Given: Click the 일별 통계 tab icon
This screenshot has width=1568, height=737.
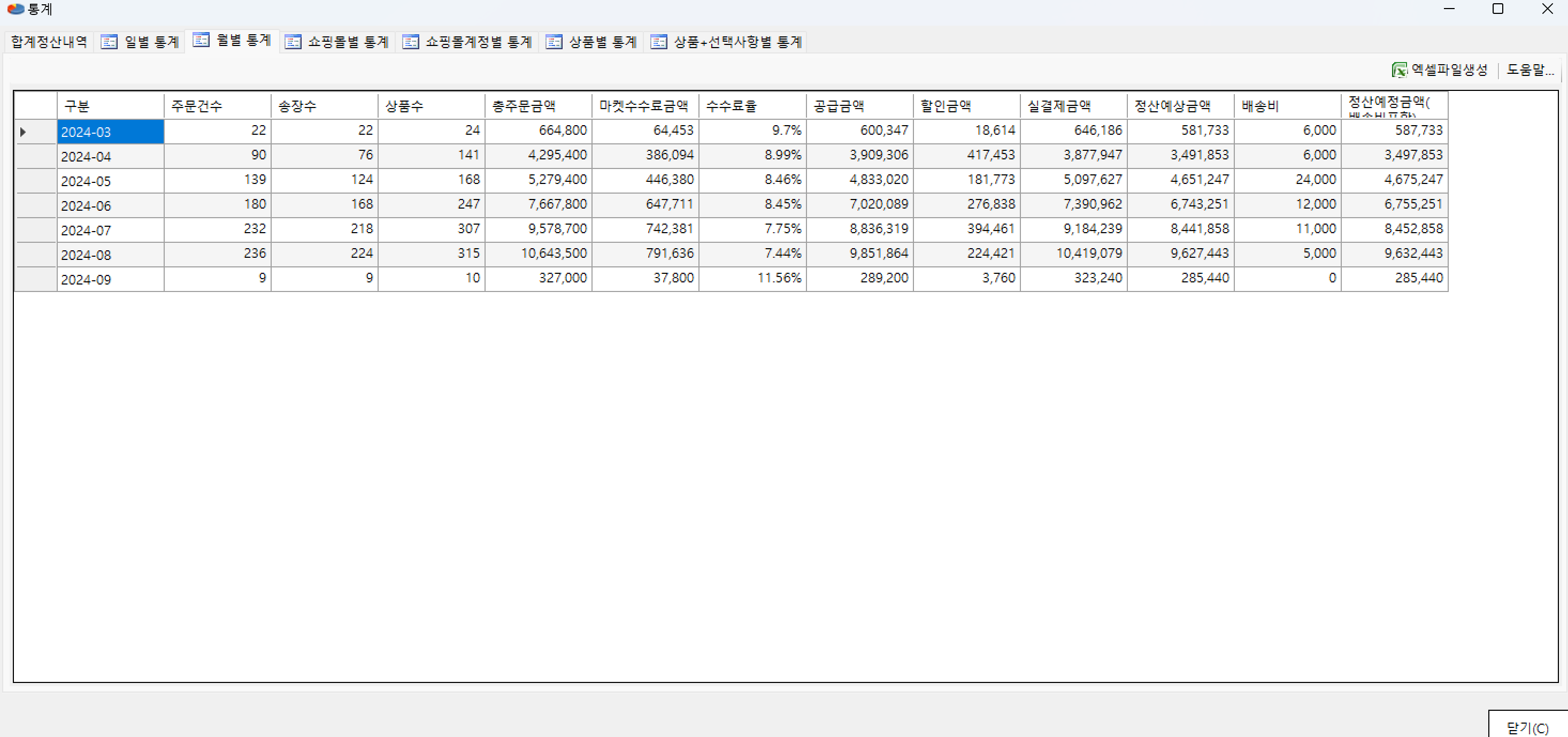Looking at the screenshot, I should [109, 42].
